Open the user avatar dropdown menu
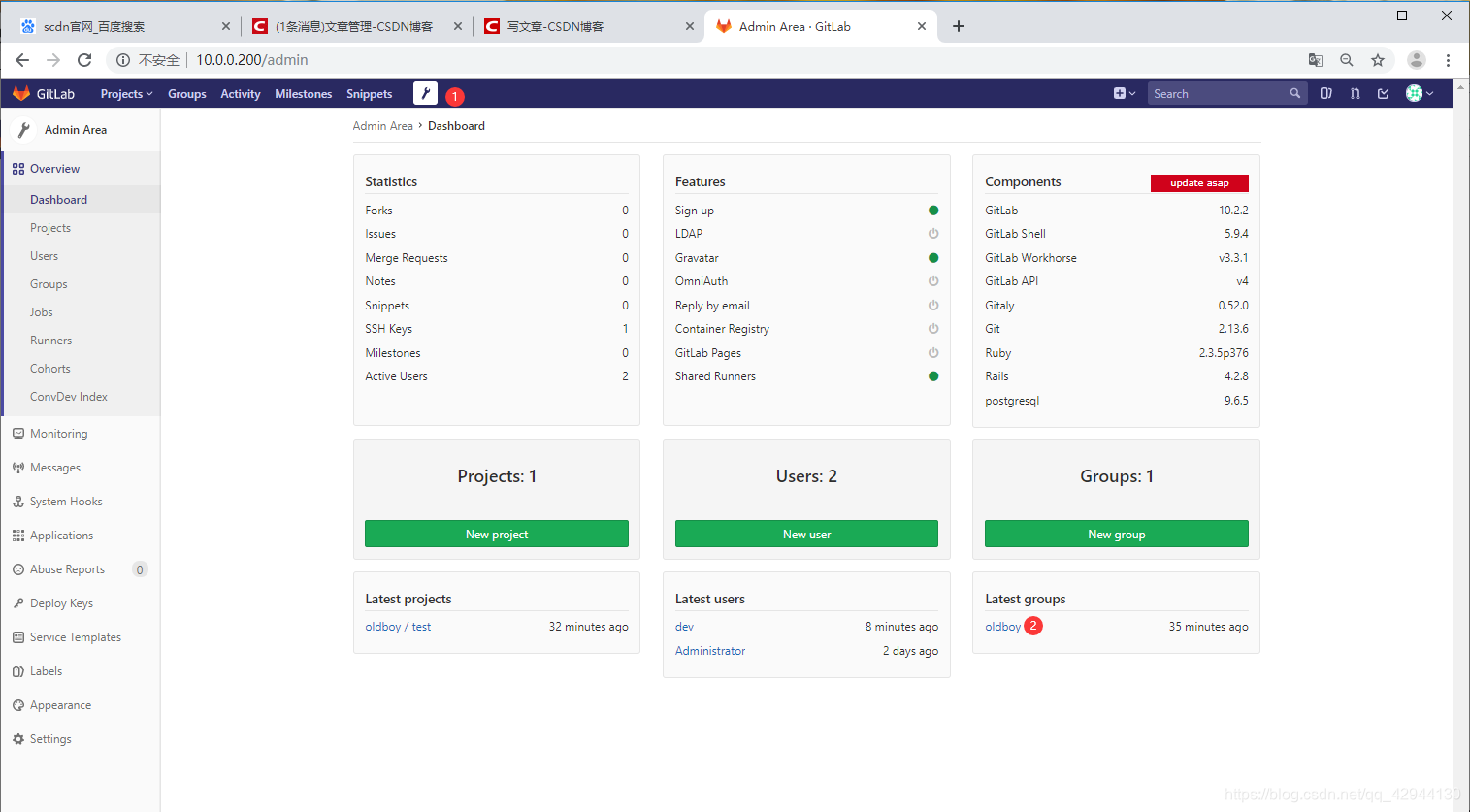Viewport: 1470px width, 812px height. (x=1420, y=93)
